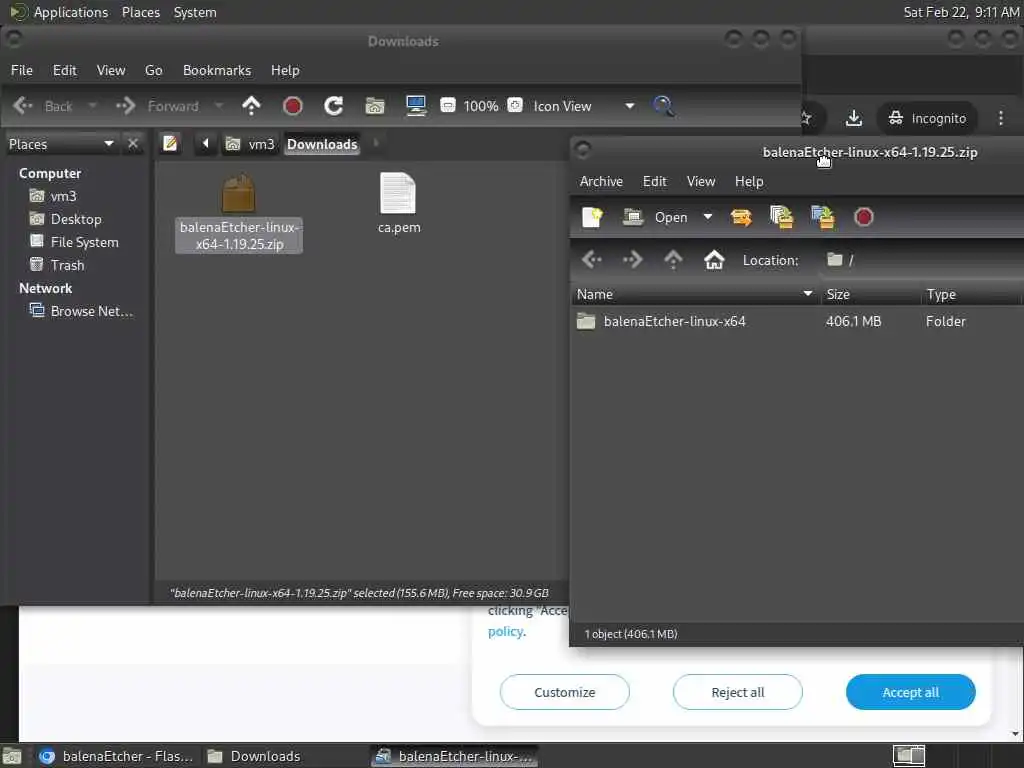The width and height of the screenshot is (1024, 768).
Task: Click the Stop icon in archive manager
Action: 863,217
